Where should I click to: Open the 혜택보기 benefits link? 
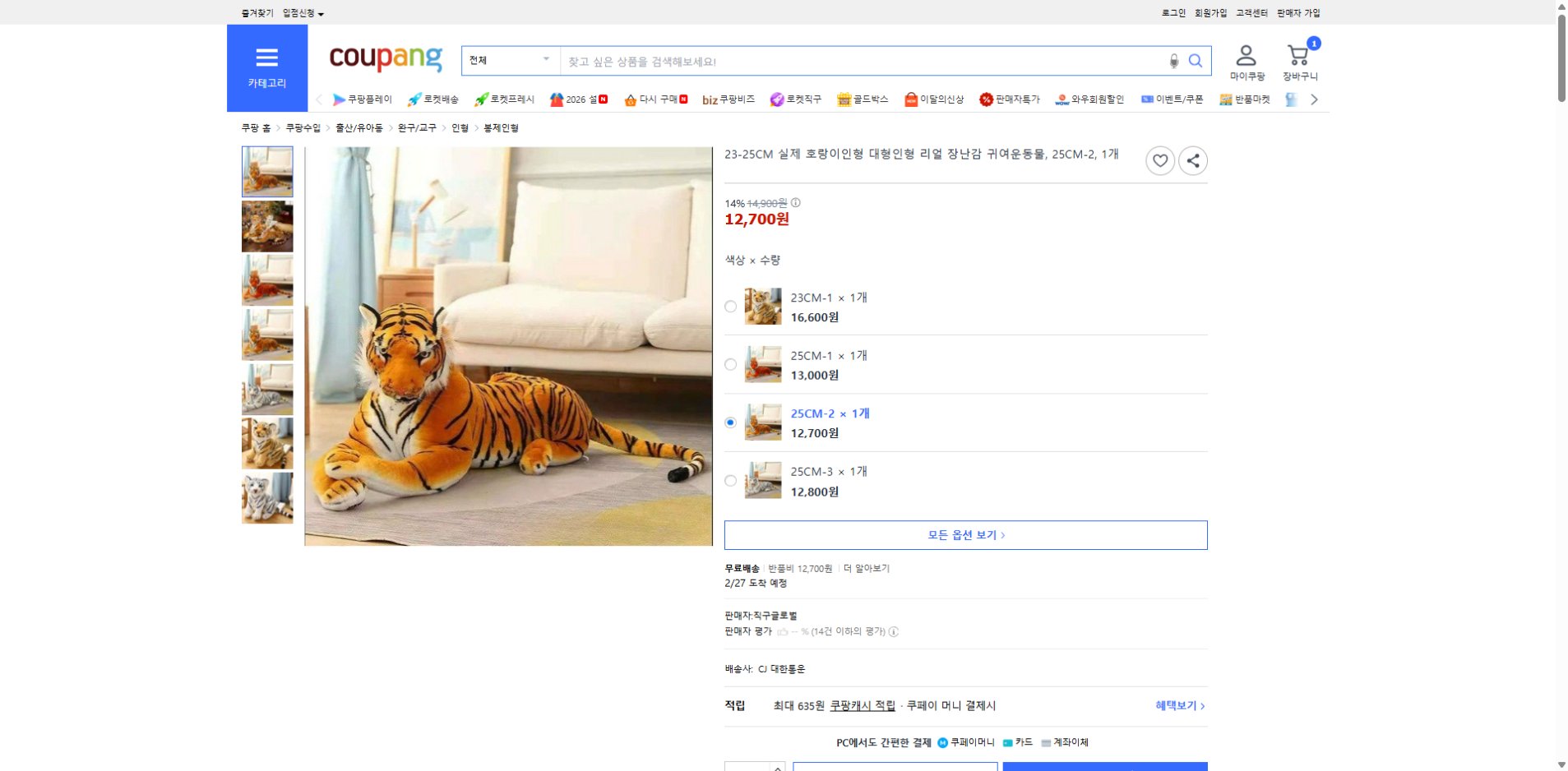click(x=1174, y=705)
